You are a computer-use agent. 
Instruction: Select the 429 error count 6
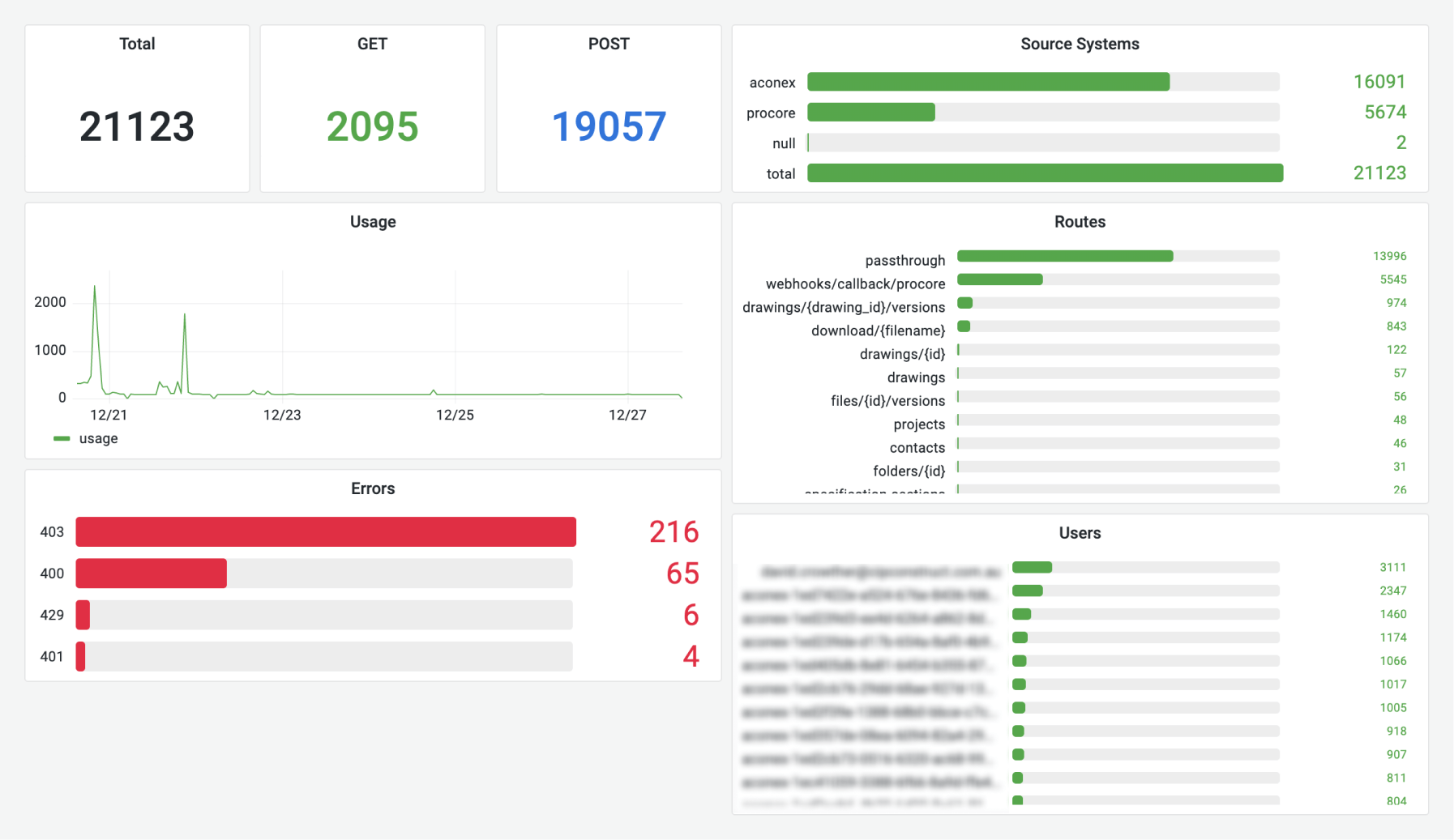(x=691, y=615)
